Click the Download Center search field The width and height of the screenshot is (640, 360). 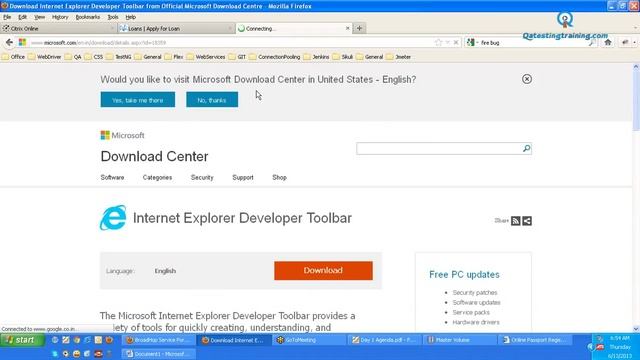tap(438, 149)
